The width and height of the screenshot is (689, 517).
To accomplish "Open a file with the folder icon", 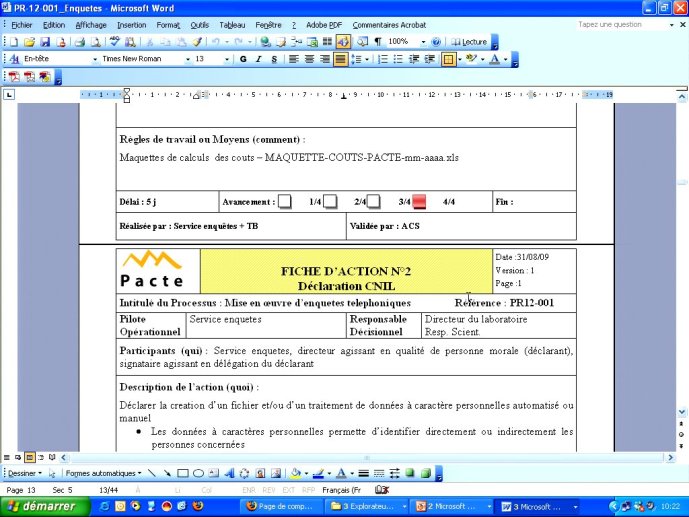I will 29,42.
